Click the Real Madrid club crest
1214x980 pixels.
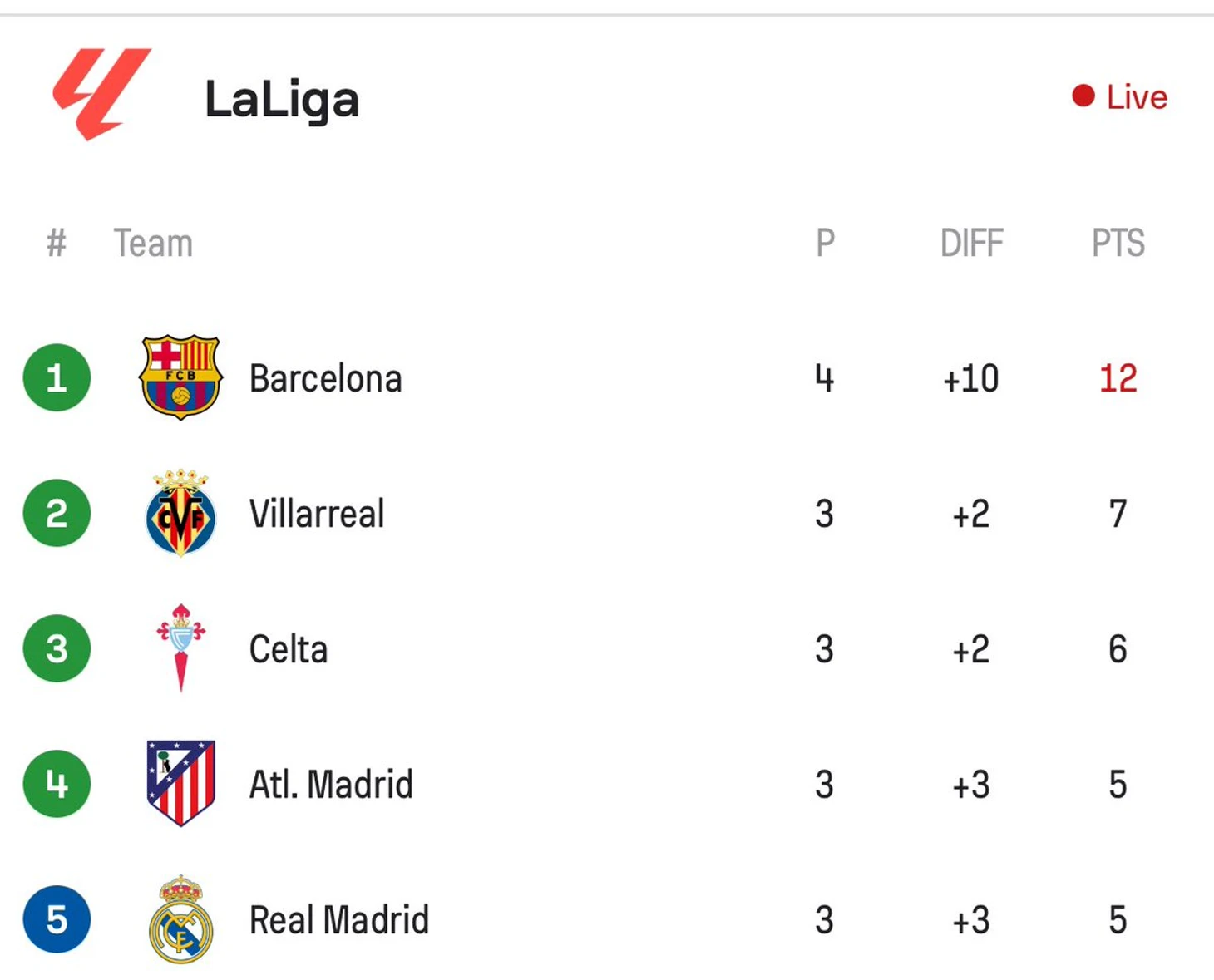pos(180,919)
